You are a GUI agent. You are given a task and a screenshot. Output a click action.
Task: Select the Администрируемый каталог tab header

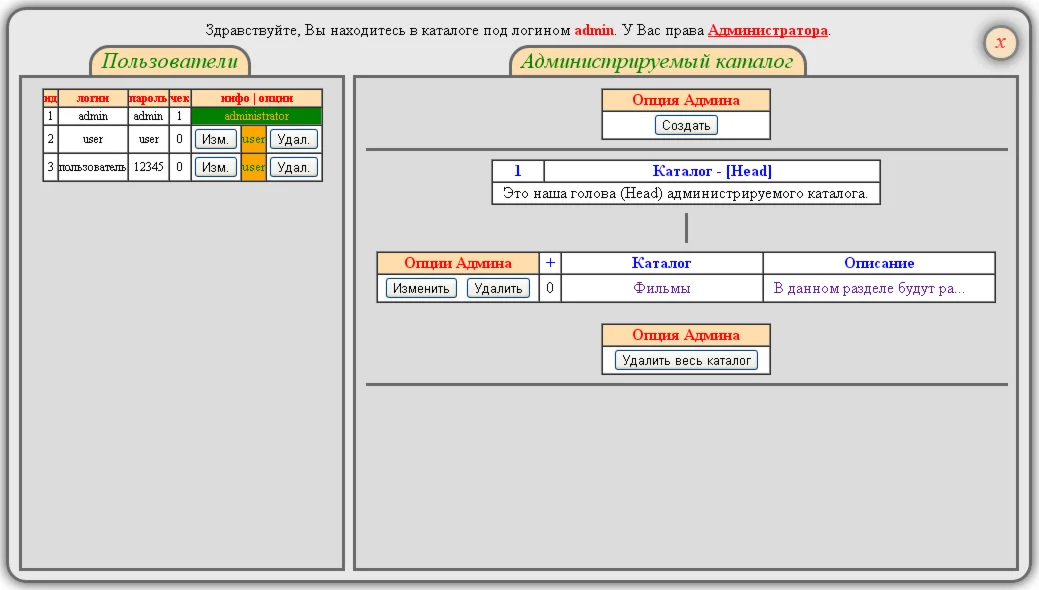[657, 61]
